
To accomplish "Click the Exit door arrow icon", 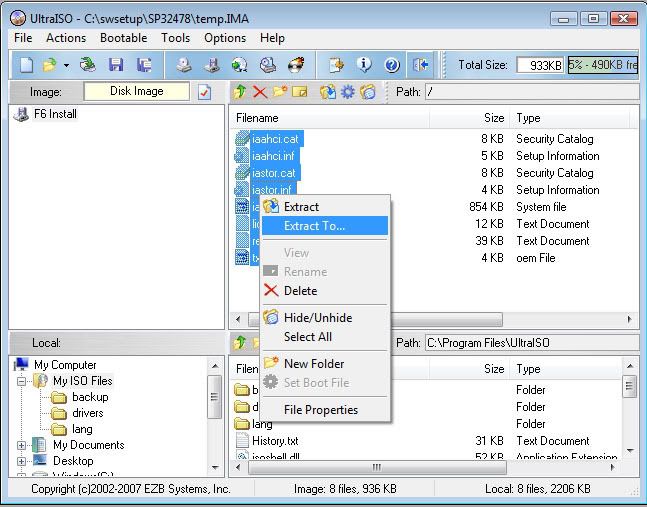I will pos(420,65).
